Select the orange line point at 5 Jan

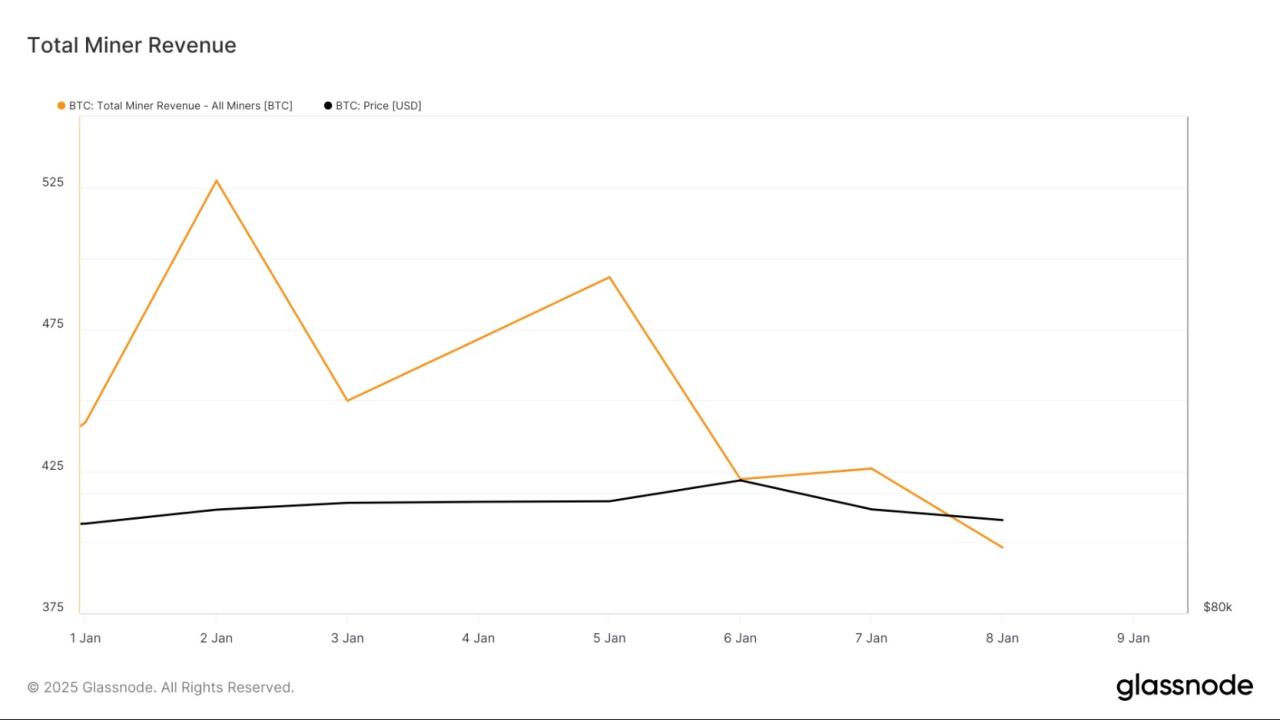click(x=609, y=277)
